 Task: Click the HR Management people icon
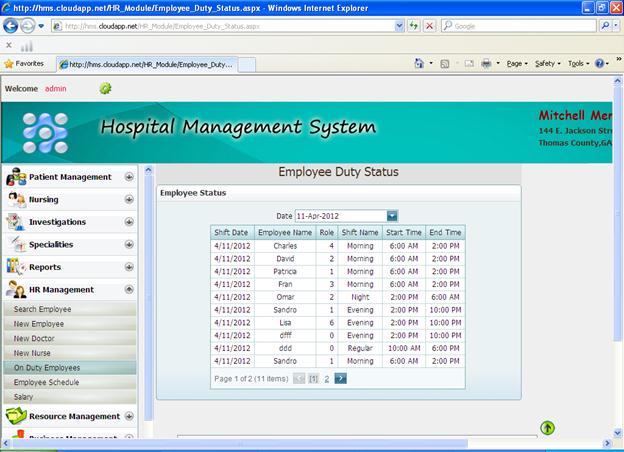click(x=16, y=290)
